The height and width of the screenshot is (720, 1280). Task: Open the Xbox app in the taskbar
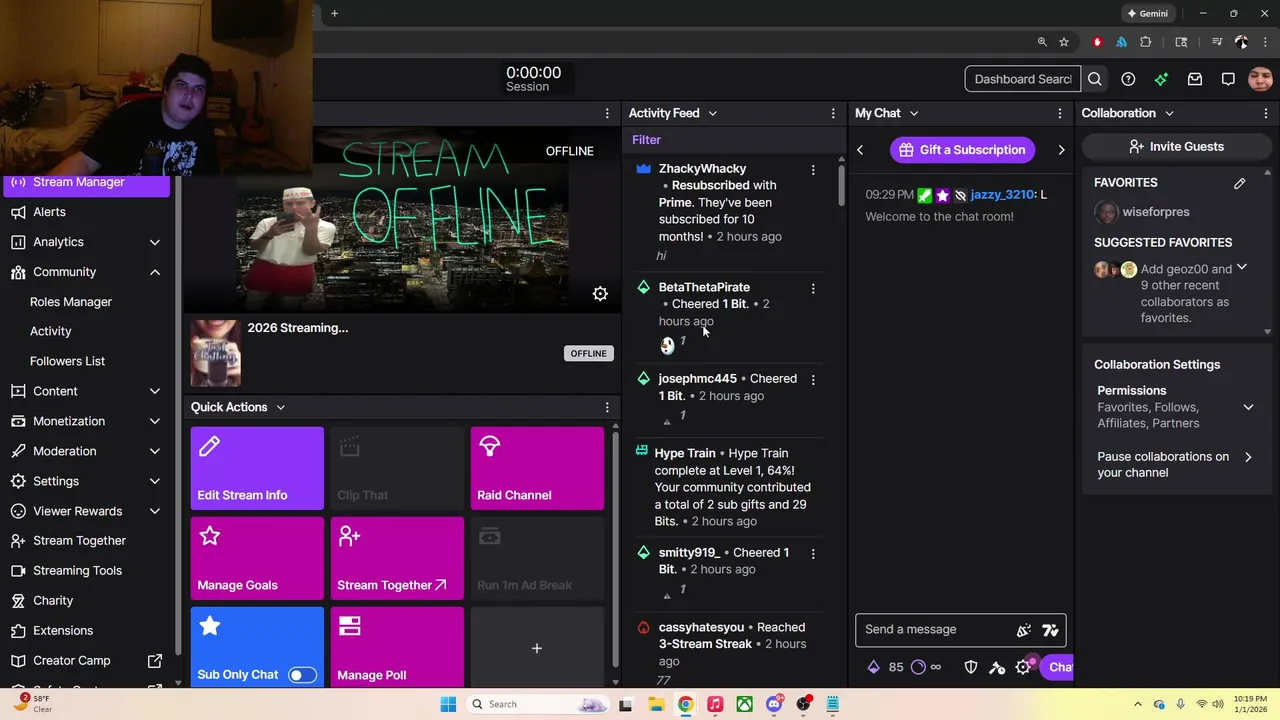[x=745, y=704]
